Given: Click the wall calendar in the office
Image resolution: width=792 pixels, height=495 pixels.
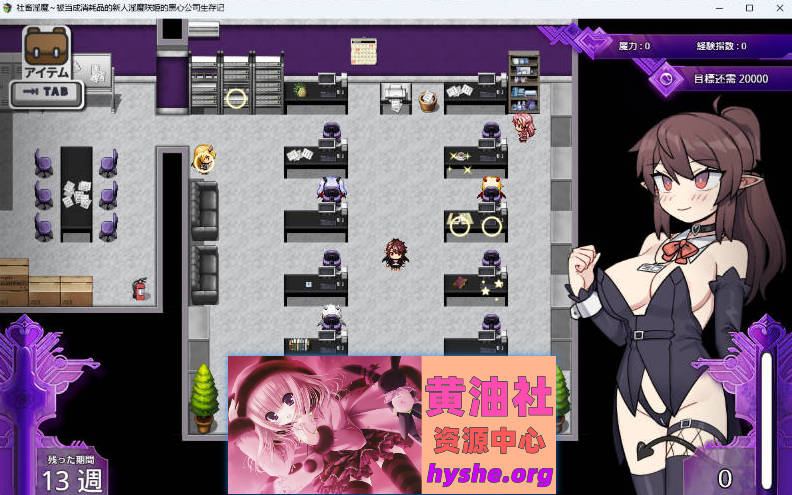Looking at the screenshot, I should (361, 50).
